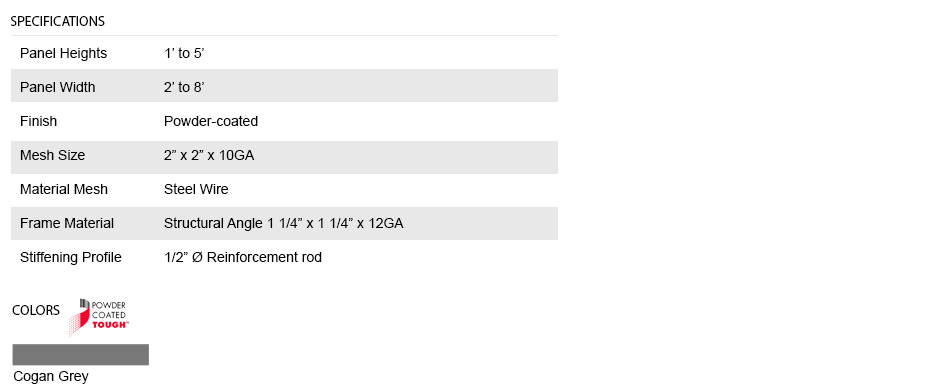Image resolution: width=950 pixels, height=385 pixels.
Task: Select the Stiffening Profile row label
Action: pyautogui.click(x=71, y=257)
